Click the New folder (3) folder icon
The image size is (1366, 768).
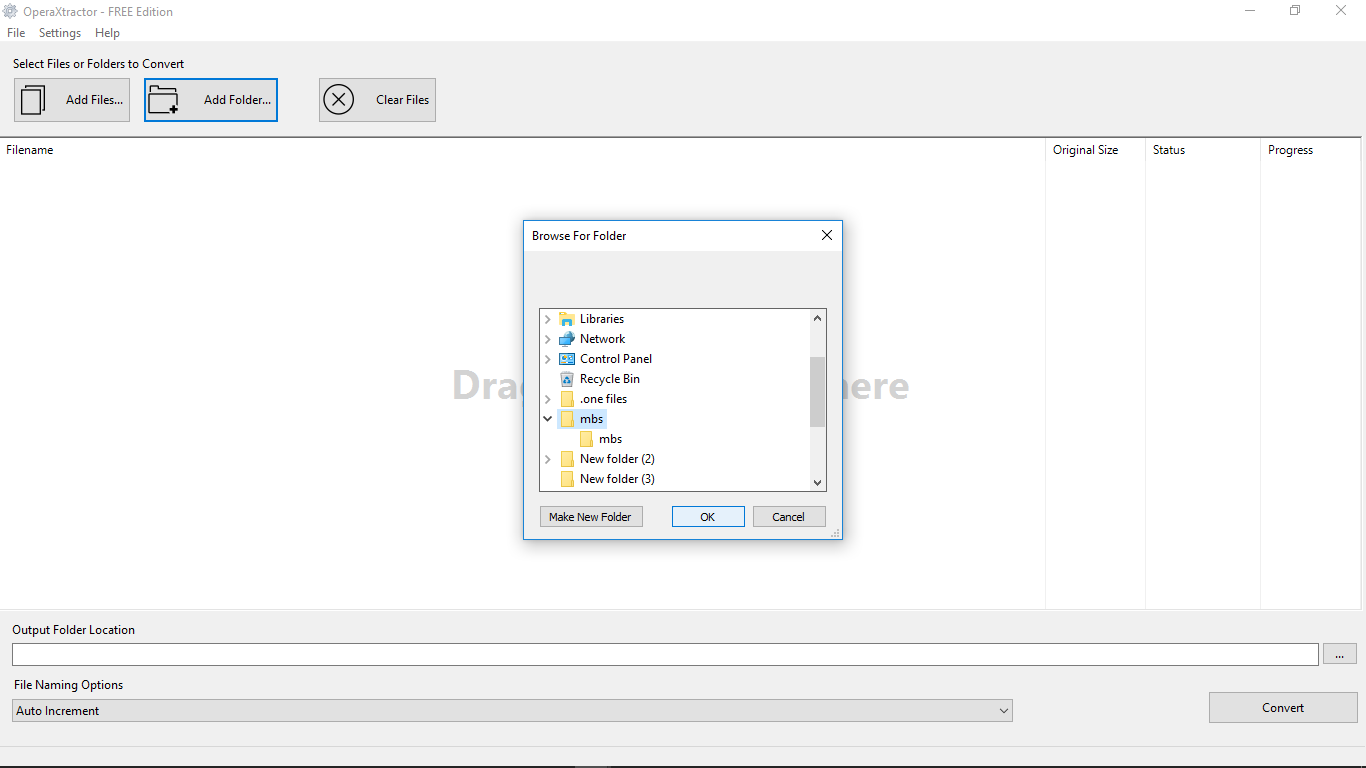[567, 479]
